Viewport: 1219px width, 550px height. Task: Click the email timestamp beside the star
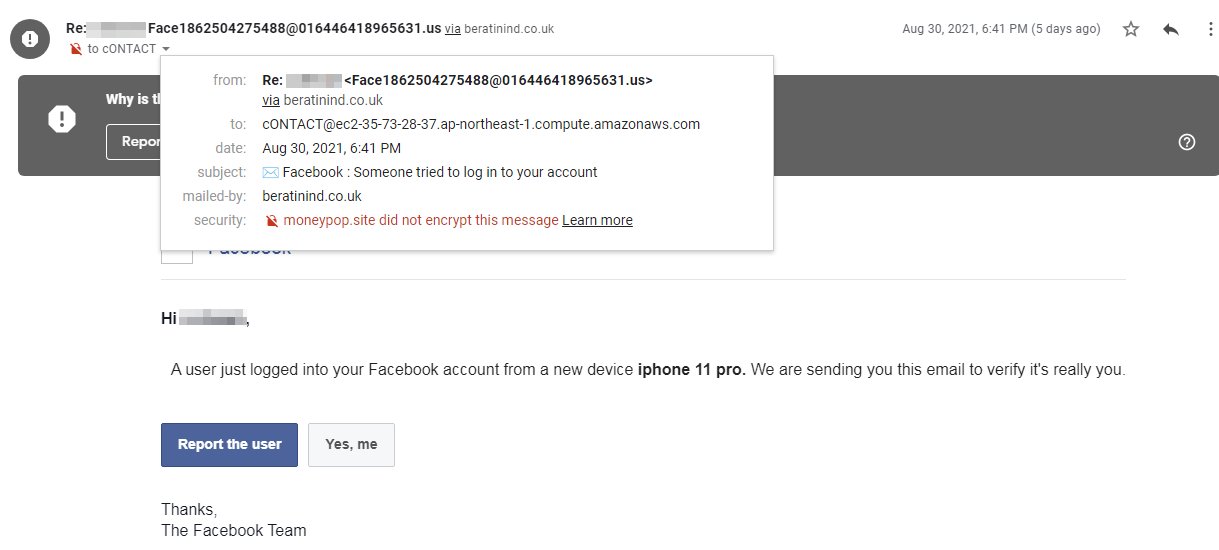[1001, 29]
